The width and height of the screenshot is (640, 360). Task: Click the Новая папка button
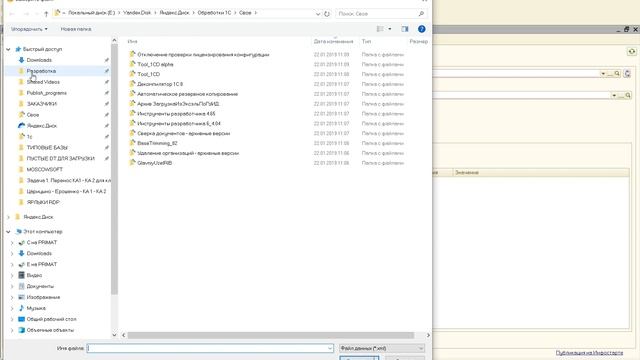tap(76, 29)
